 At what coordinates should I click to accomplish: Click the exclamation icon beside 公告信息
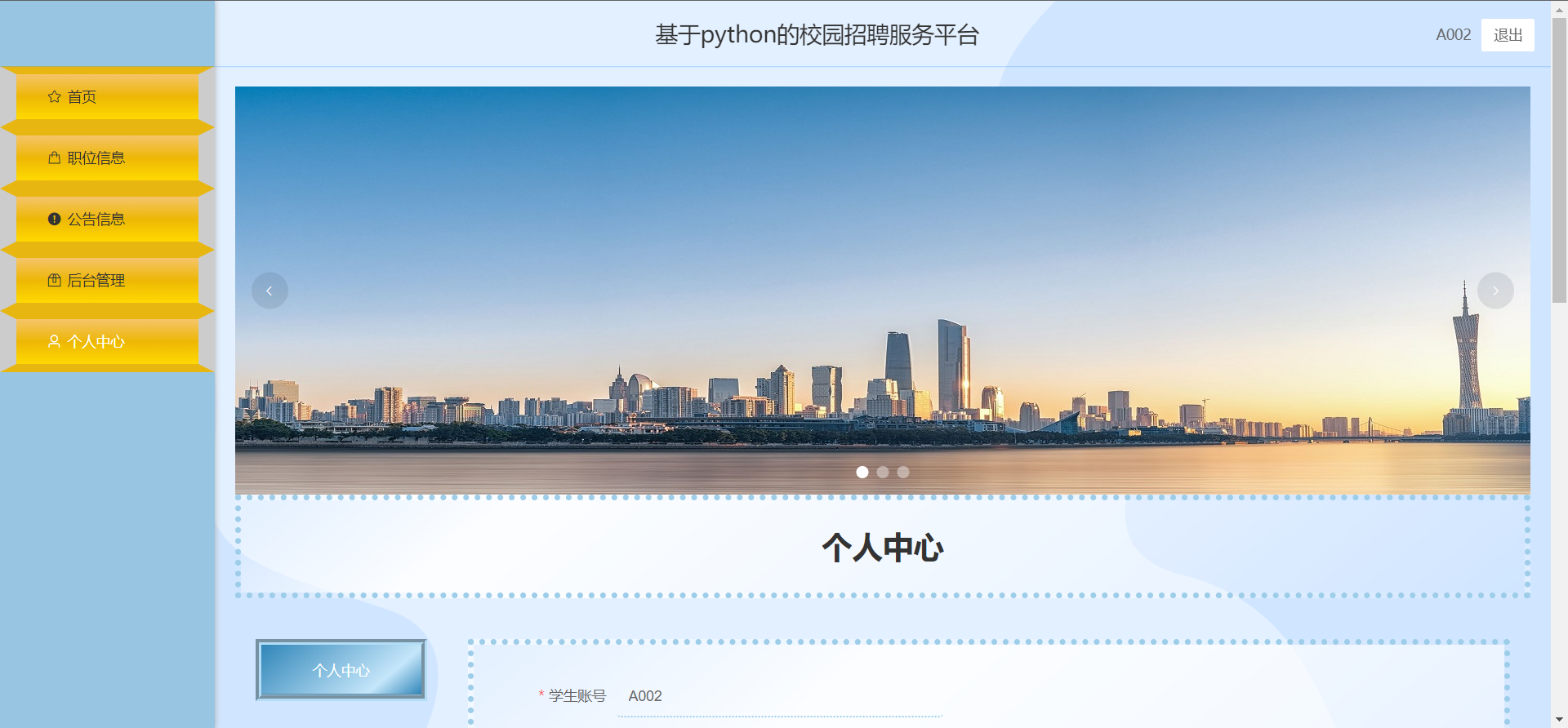pos(54,219)
